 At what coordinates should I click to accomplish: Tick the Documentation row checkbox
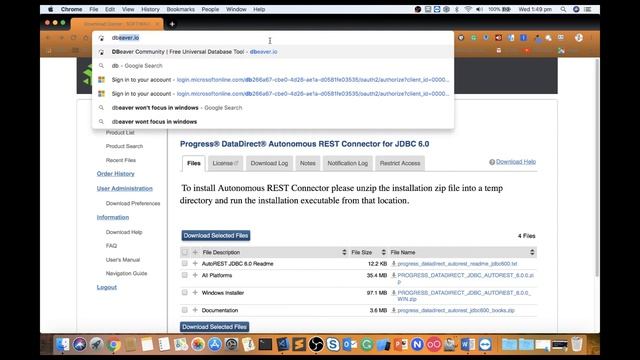(184, 310)
